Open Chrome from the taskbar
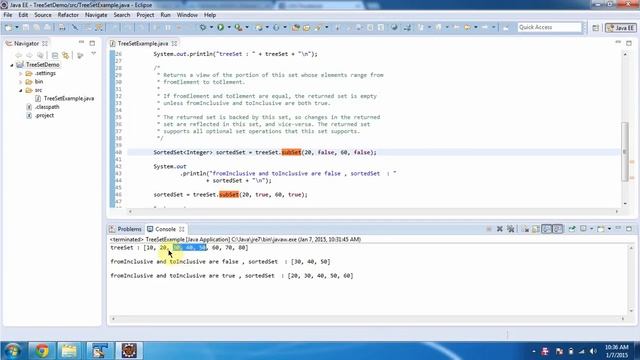Viewport: 640px width, 360px height. click(x=41, y=351)
